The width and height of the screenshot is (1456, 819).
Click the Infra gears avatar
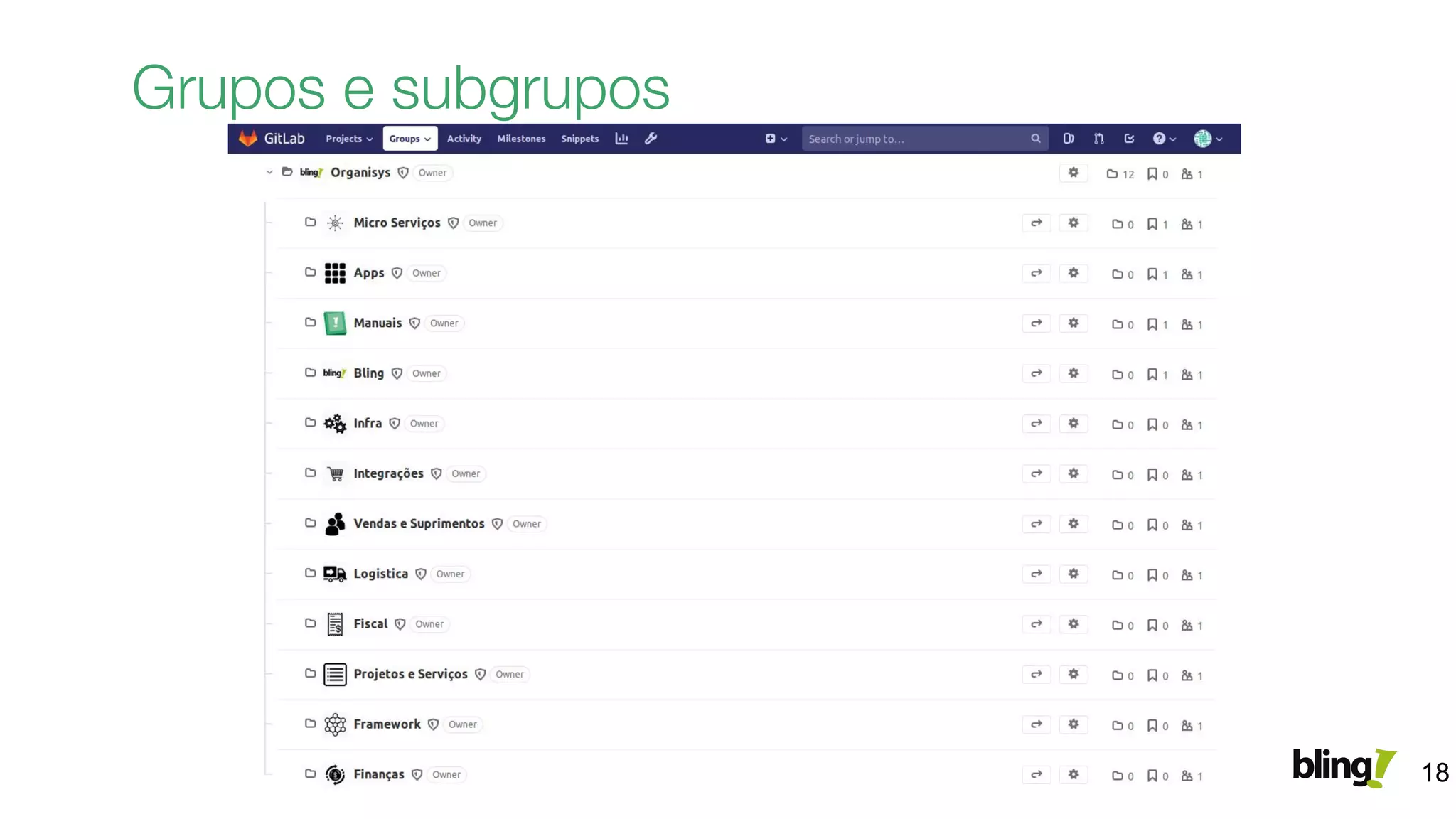(335, 424)
